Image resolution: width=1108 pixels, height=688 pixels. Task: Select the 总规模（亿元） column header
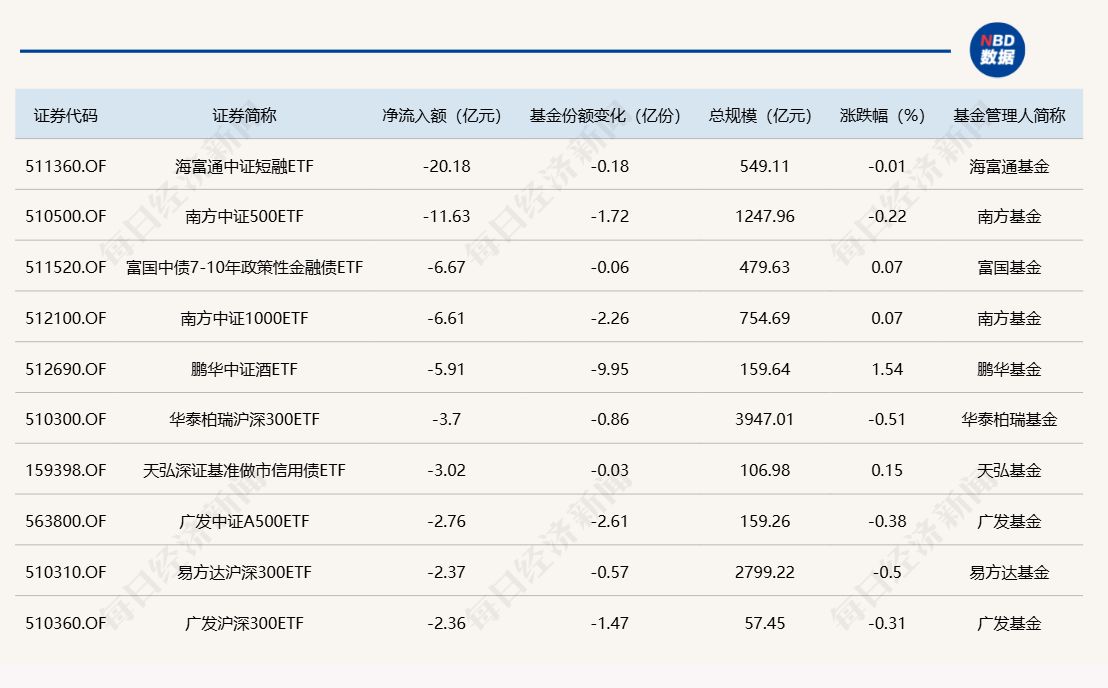(761, 115)
